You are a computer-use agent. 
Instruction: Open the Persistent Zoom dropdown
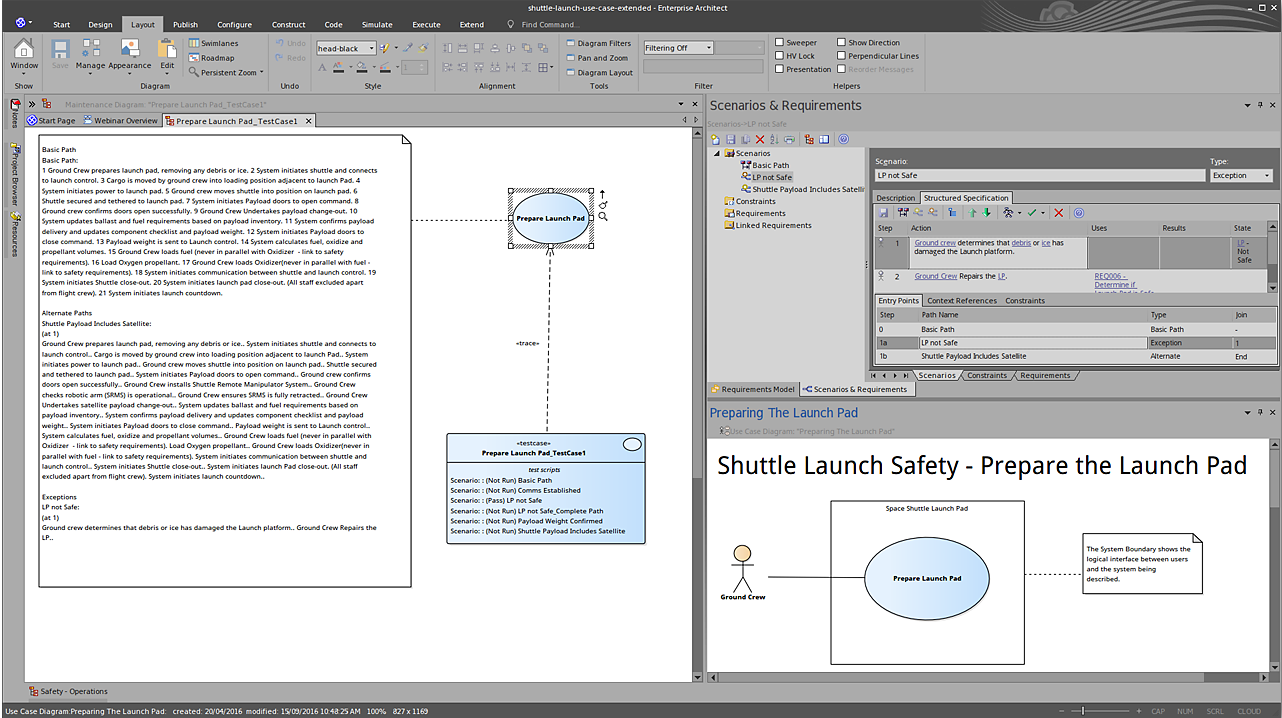[262, 73]
